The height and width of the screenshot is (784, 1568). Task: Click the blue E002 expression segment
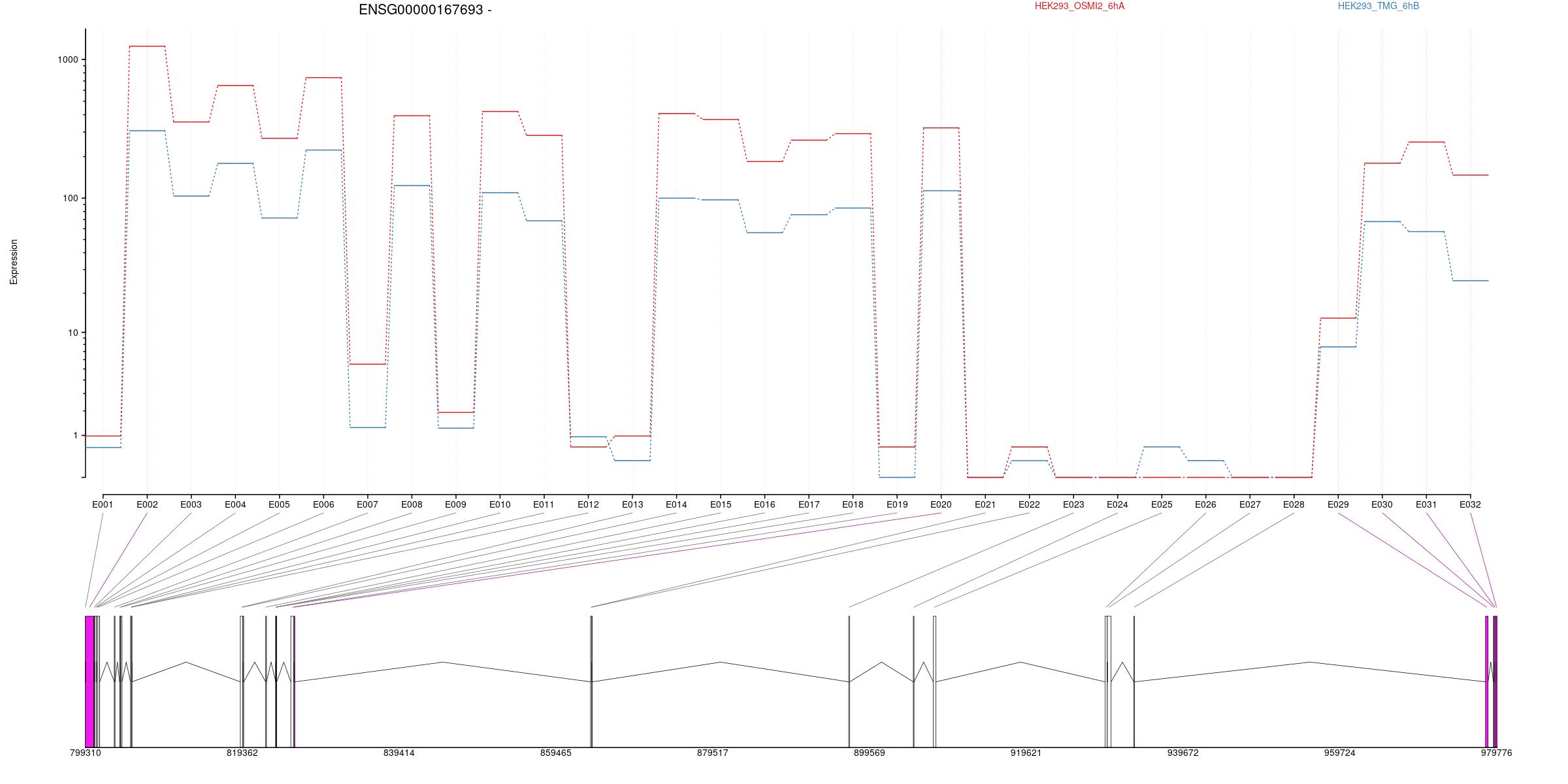pyautogui.click(x=147, y=131)
